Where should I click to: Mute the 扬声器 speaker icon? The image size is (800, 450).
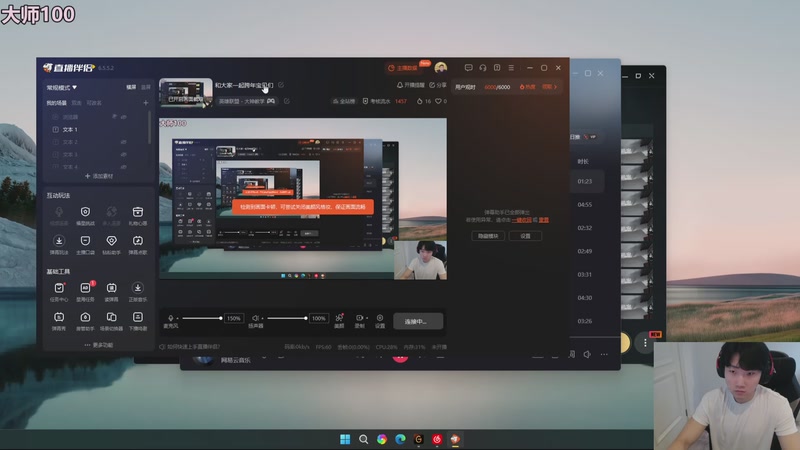[x=255, y=318]
